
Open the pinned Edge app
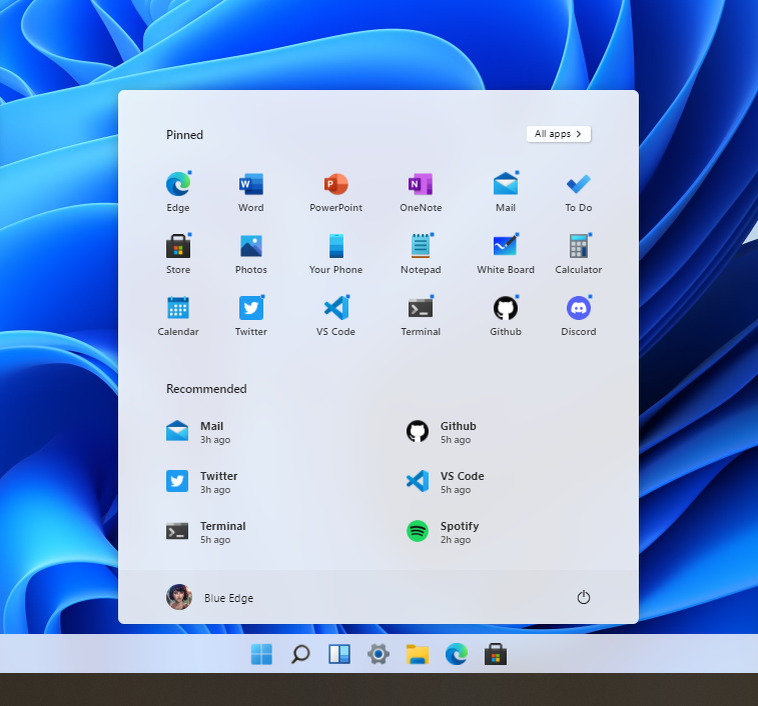[178, 191]
